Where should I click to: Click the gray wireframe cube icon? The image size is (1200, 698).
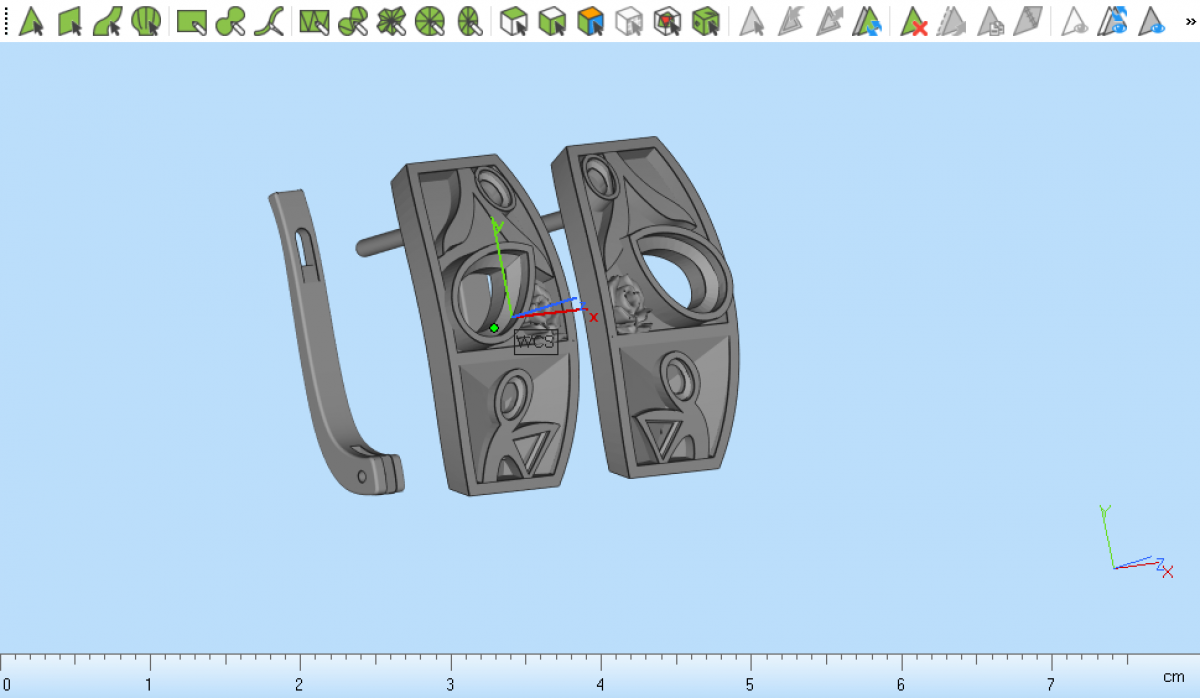pyautogui.click(x=629, y=21)
